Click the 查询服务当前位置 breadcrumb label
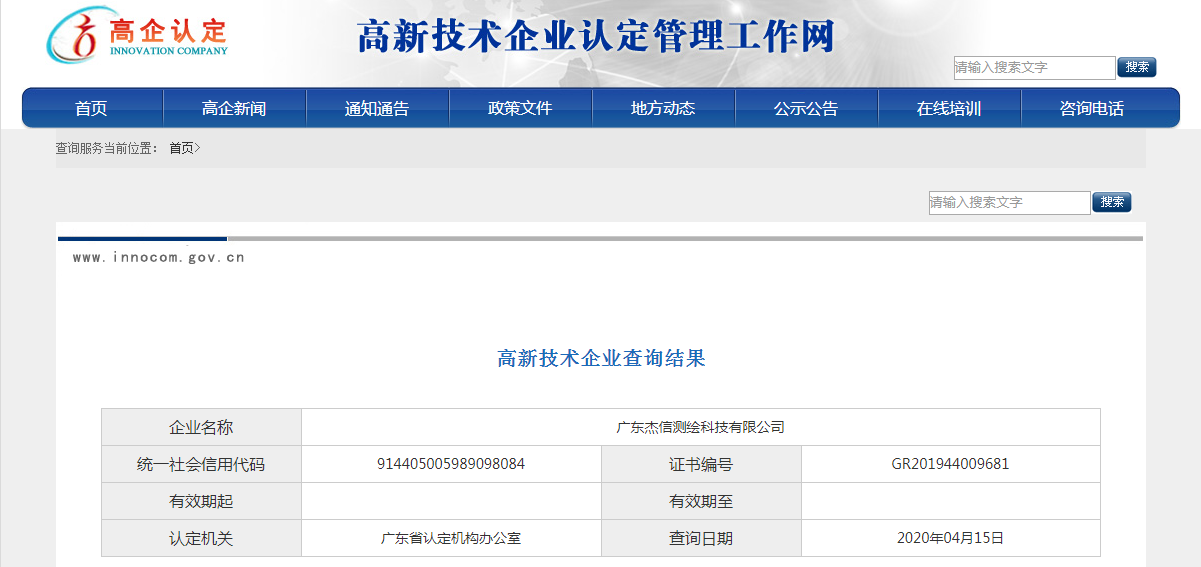The width and height of the screenshot is (1201, 567). [106, 148]
